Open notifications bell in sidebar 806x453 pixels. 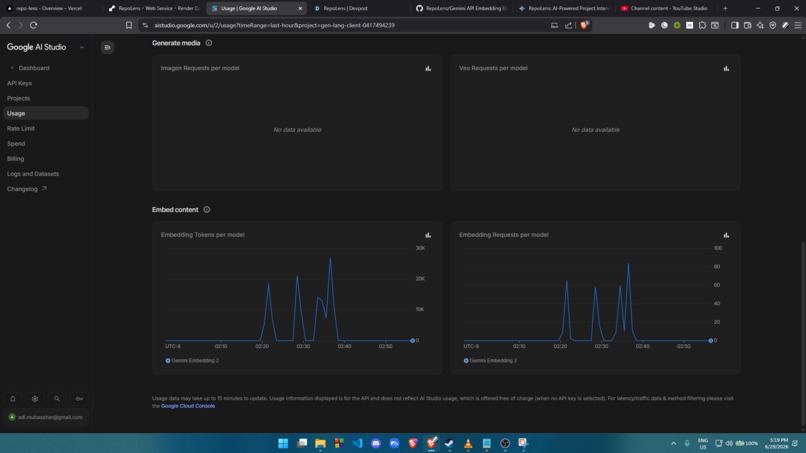13,398
